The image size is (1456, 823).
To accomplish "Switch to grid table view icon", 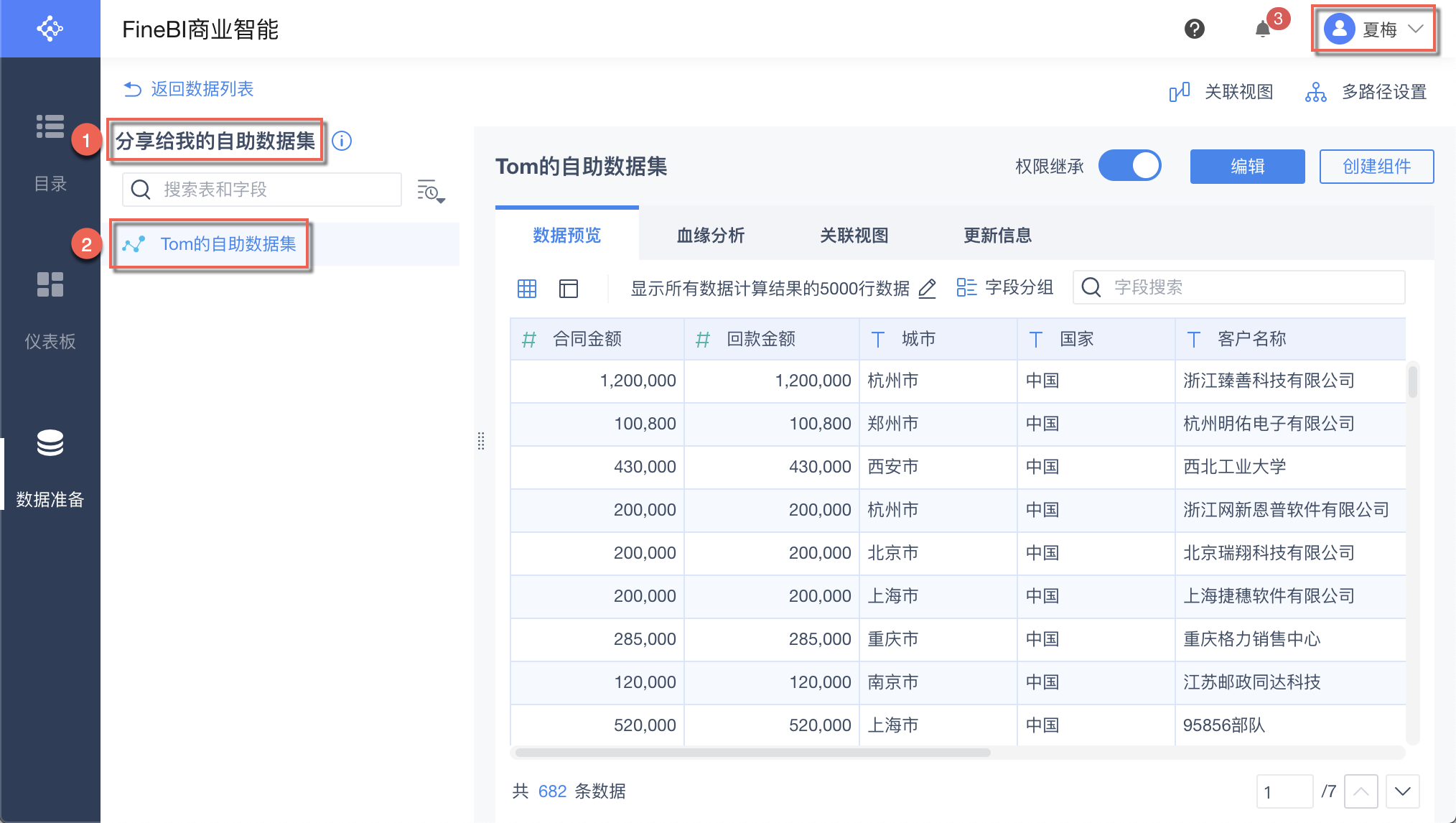I will [x=527, y=289].
